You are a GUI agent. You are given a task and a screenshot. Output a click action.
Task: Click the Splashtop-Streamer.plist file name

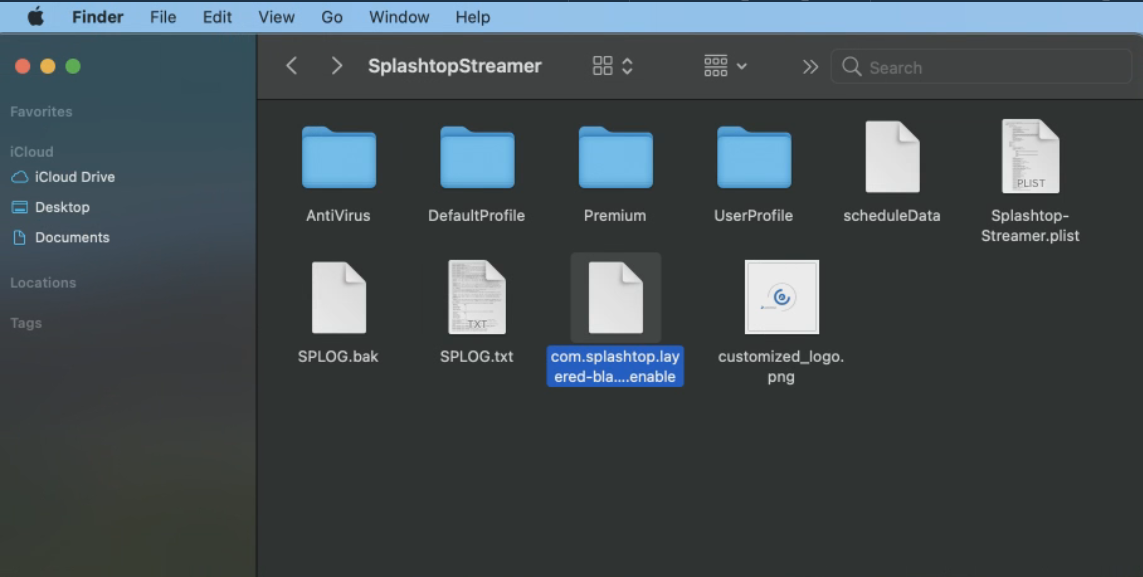(x=1030, y=226)
